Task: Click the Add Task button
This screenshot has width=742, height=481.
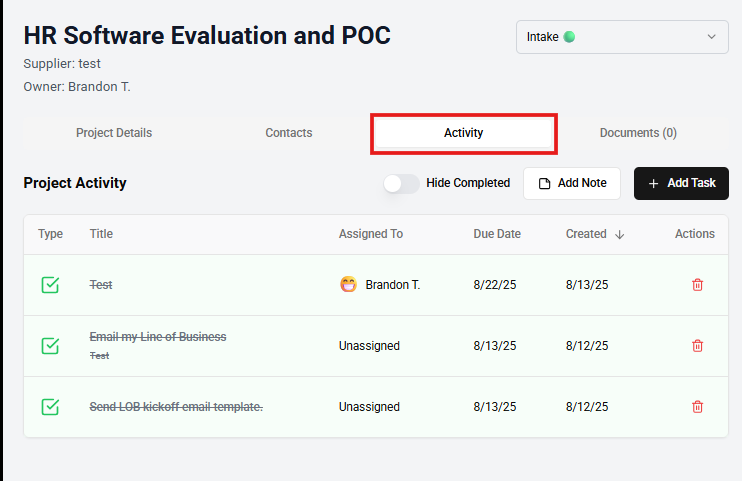Action: pyautogui.click(x=681, y=184)
